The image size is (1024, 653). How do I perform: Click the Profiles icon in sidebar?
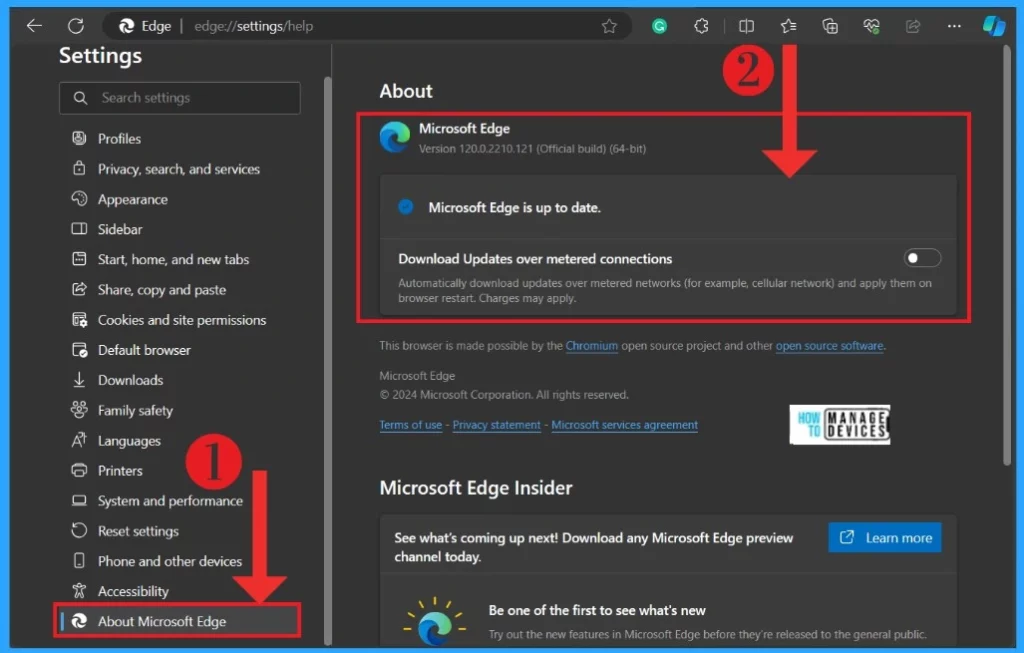[x=79, y=138]
